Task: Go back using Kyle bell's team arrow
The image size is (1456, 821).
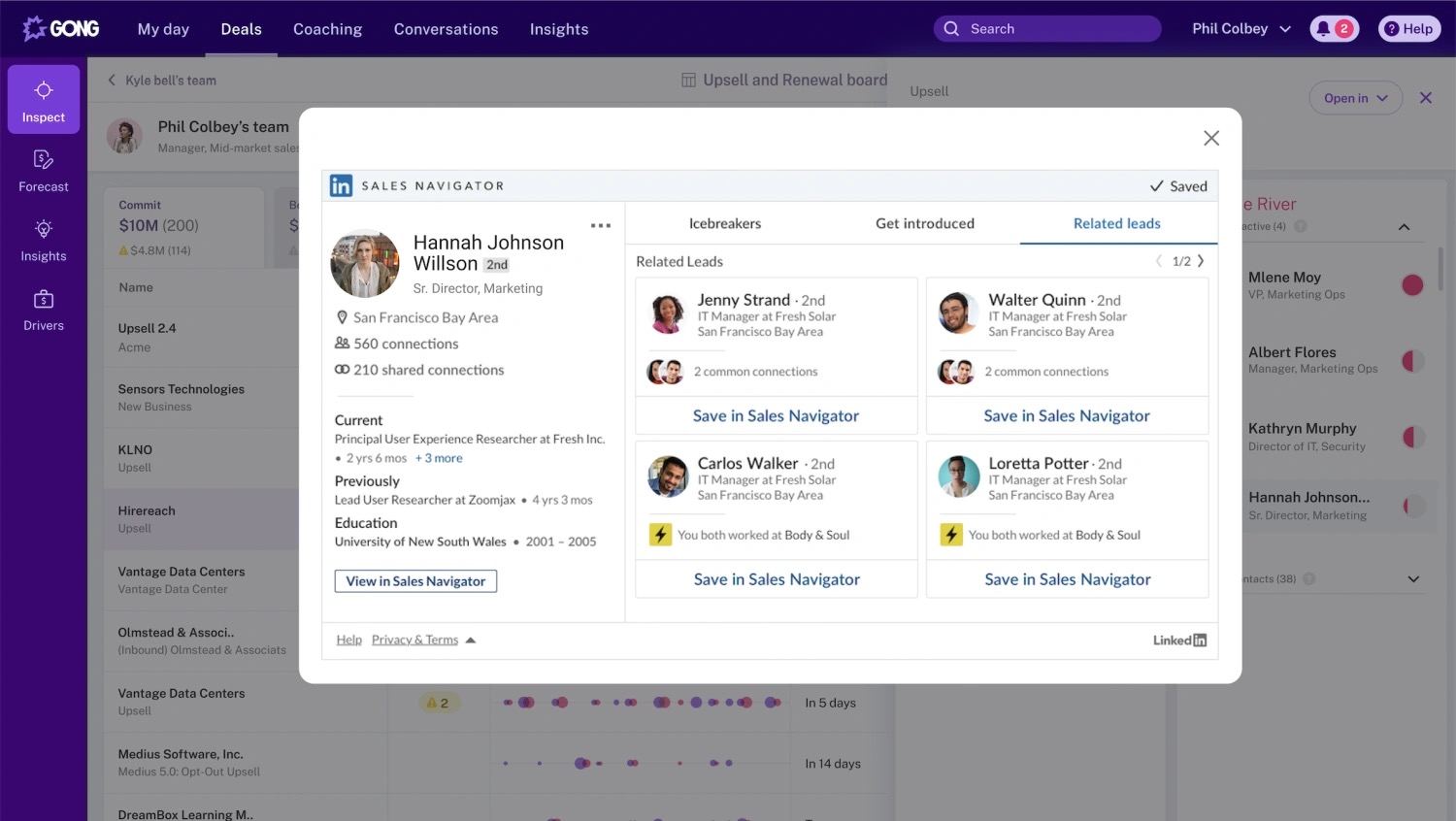Action: pos(112,81)
